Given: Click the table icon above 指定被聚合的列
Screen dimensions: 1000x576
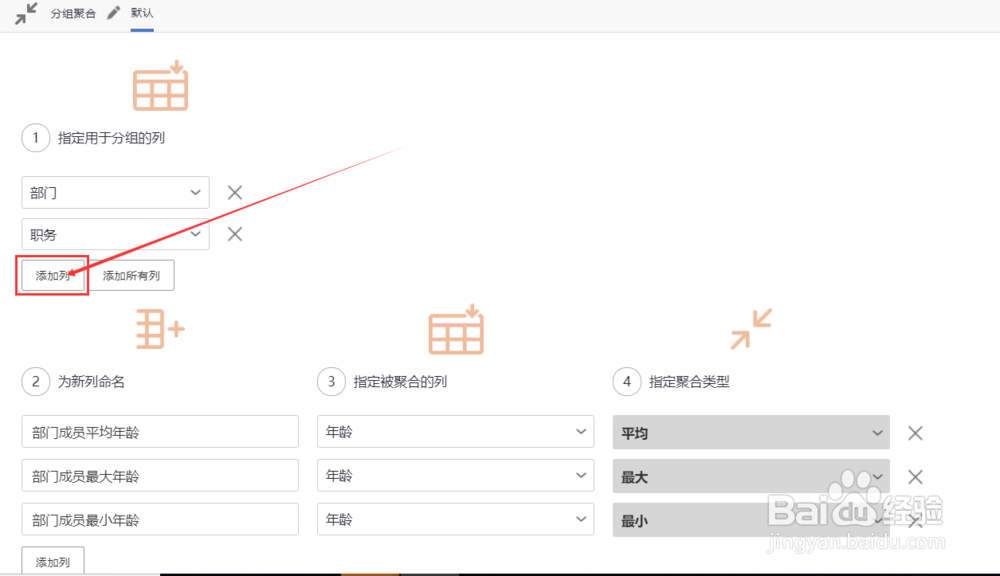Looking at the screenshot, I should 455,330.
